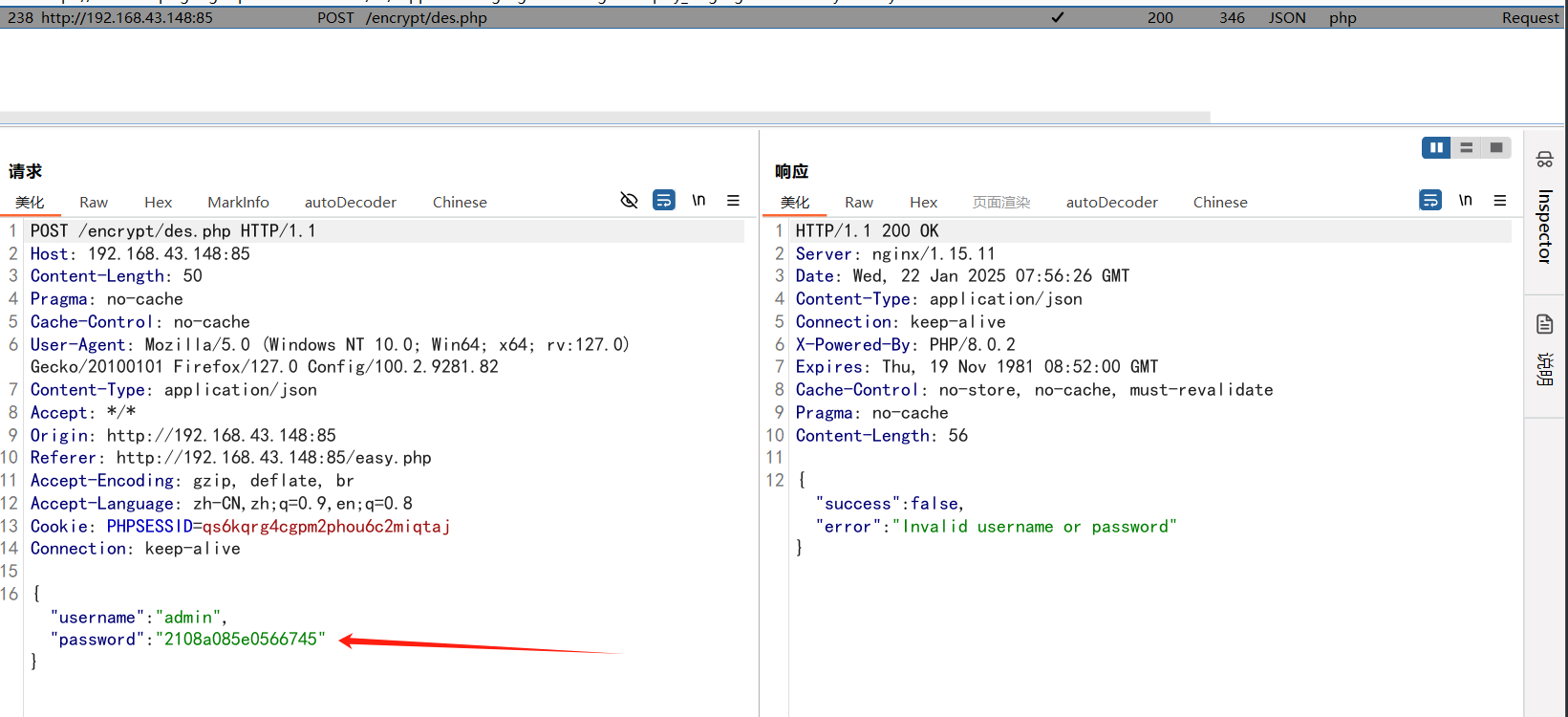Click the 请求 panel heading
This screenshot has height=717, width=1568.
tap(26, 171)
